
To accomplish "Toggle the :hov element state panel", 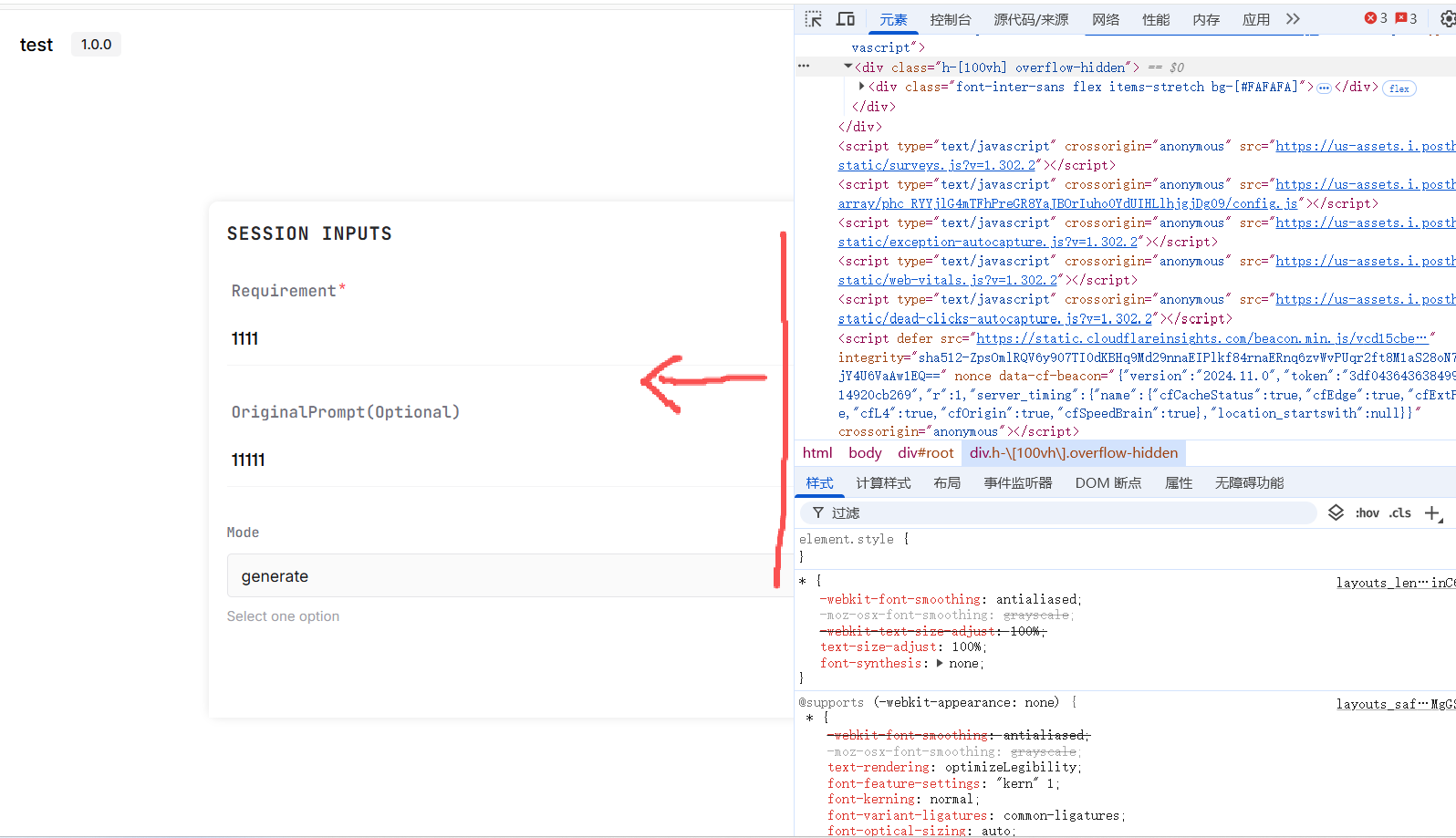I will (1367, 513).
